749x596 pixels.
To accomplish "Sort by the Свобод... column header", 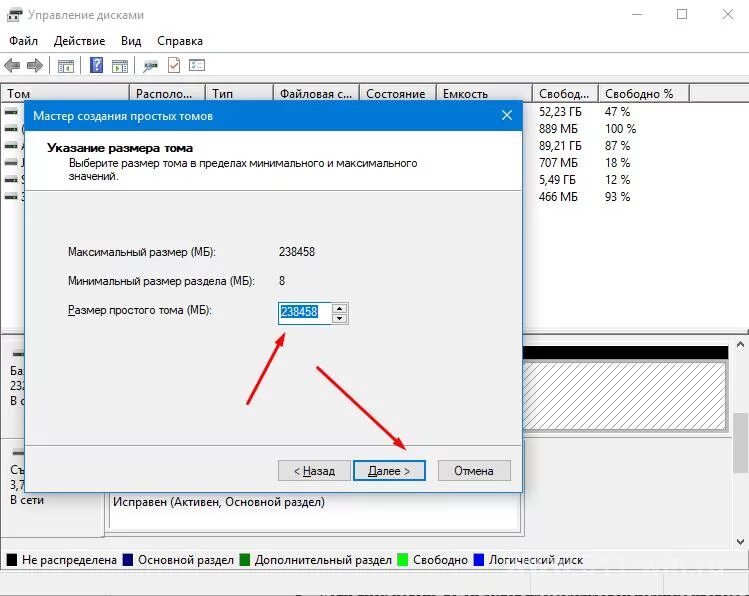I will point(565,94).
